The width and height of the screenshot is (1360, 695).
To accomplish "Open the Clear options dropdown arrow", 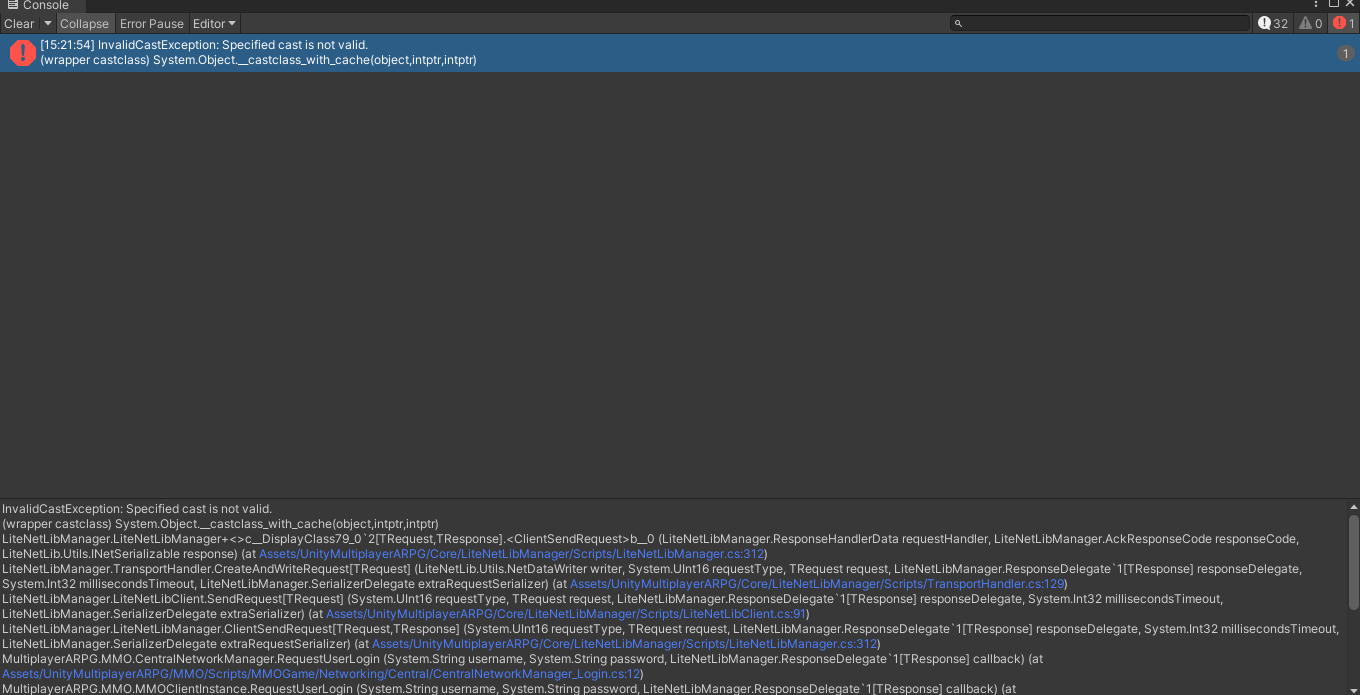I will pyautogui.click(x=47, y=23).
